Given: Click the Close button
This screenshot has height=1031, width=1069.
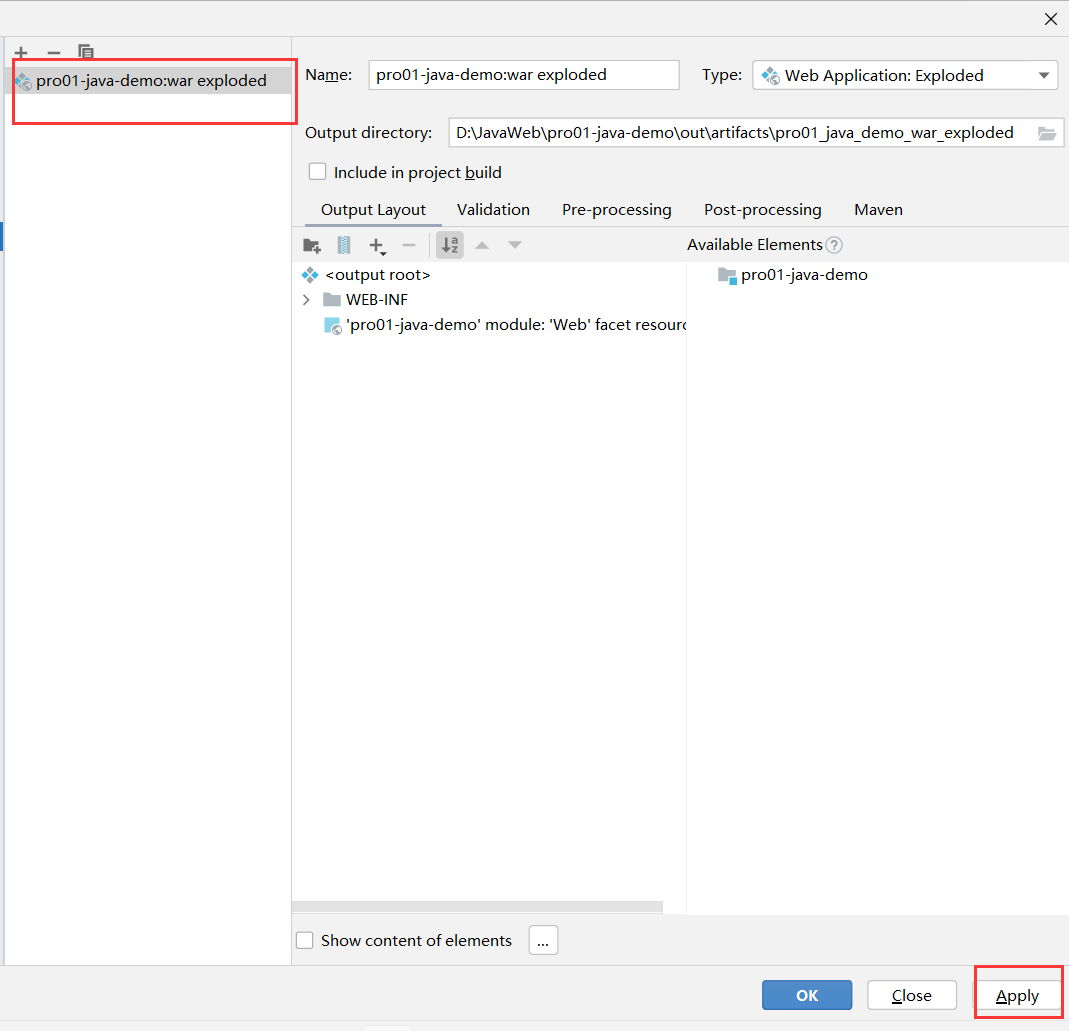Looking at the screenshot, I should 912,996.
